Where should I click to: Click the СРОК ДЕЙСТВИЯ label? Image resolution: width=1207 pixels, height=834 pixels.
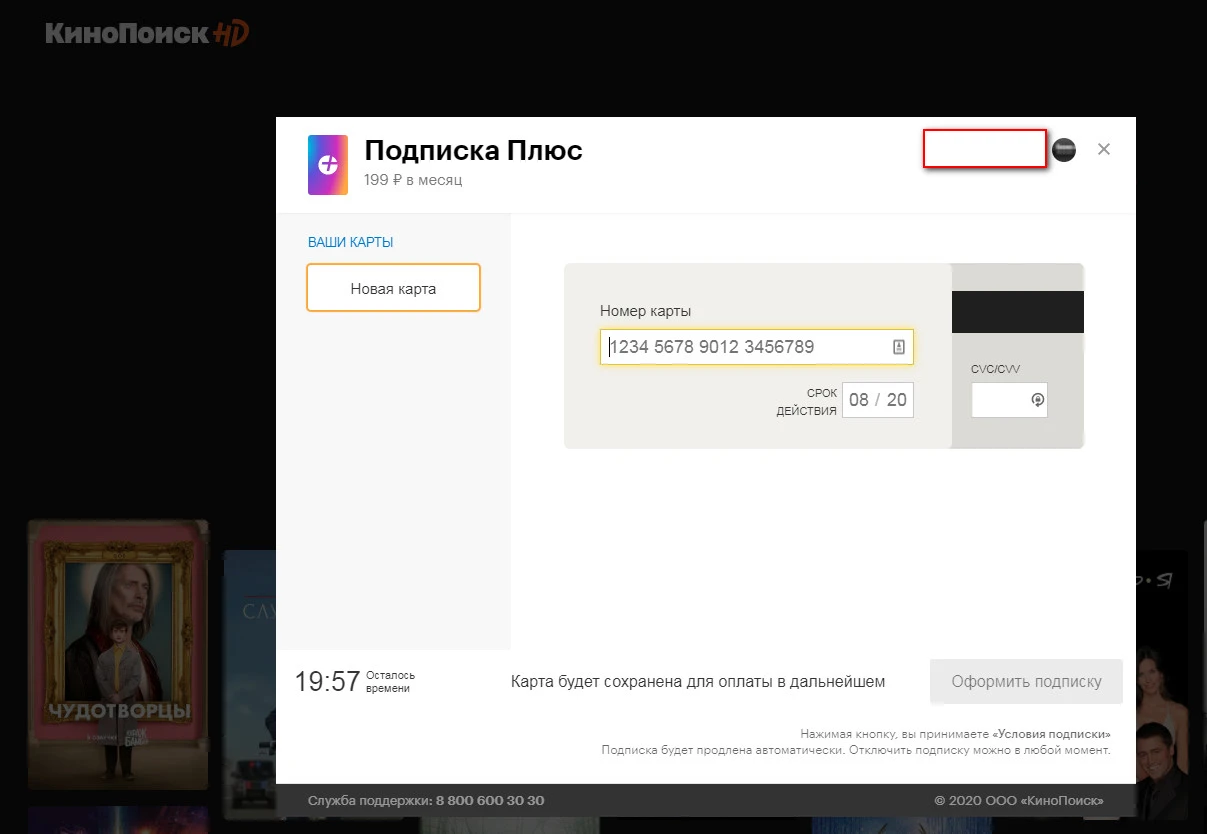pyautogui.click(x=806, y=402)
